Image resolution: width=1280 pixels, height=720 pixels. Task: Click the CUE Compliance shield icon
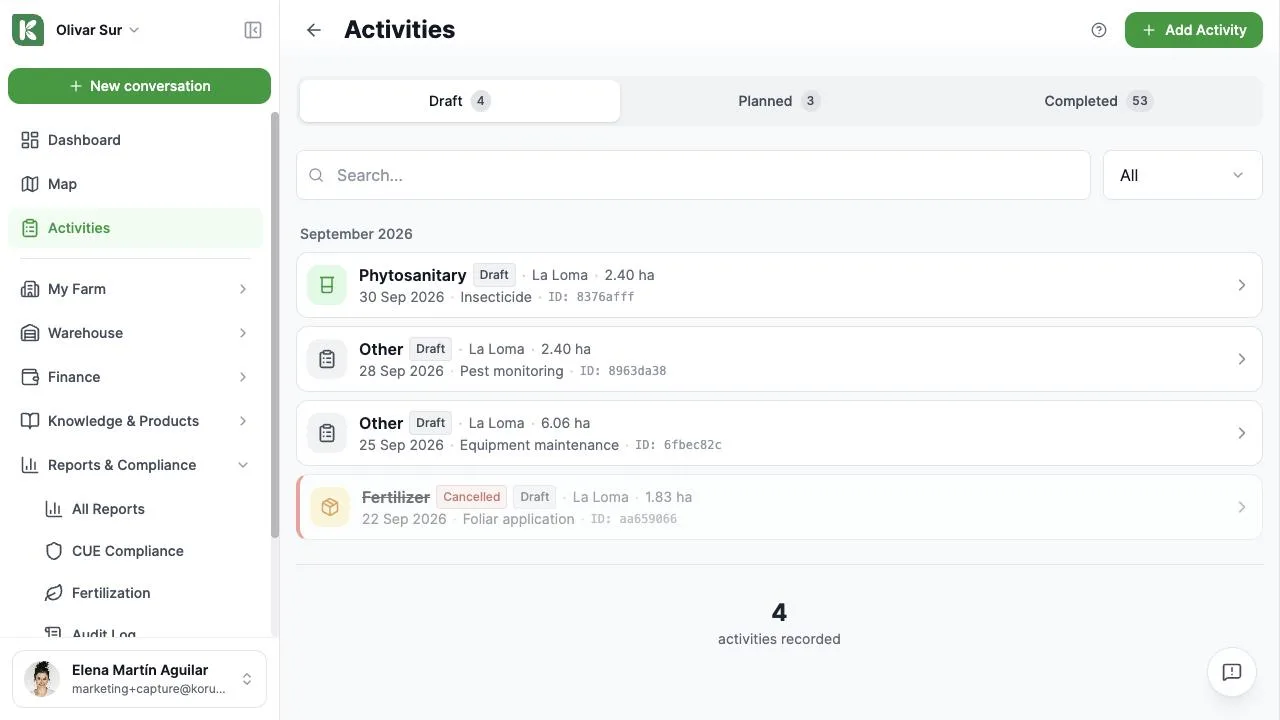(54, 551)
